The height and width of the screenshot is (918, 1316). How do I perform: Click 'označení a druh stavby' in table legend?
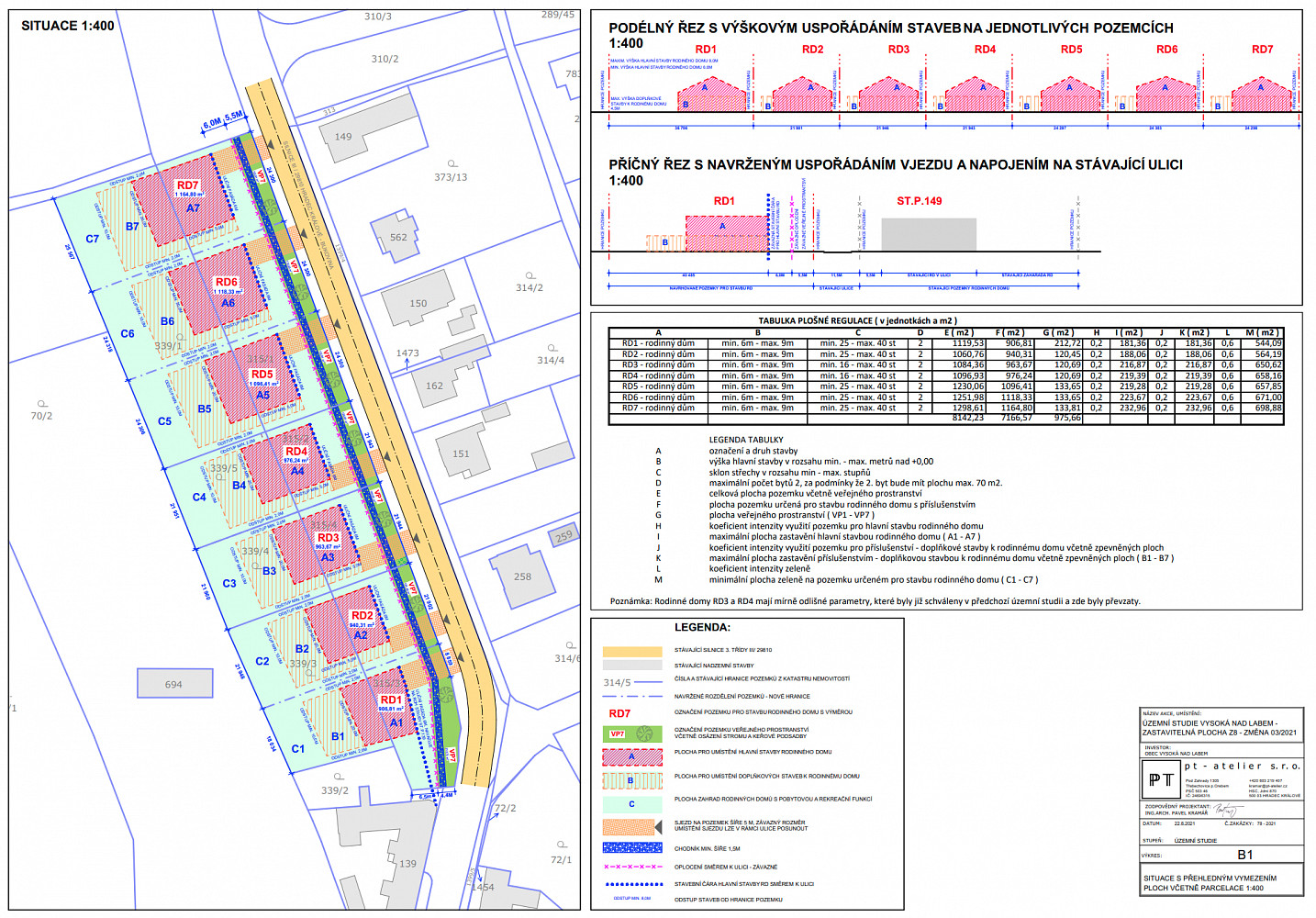click(x=753, y=451)
